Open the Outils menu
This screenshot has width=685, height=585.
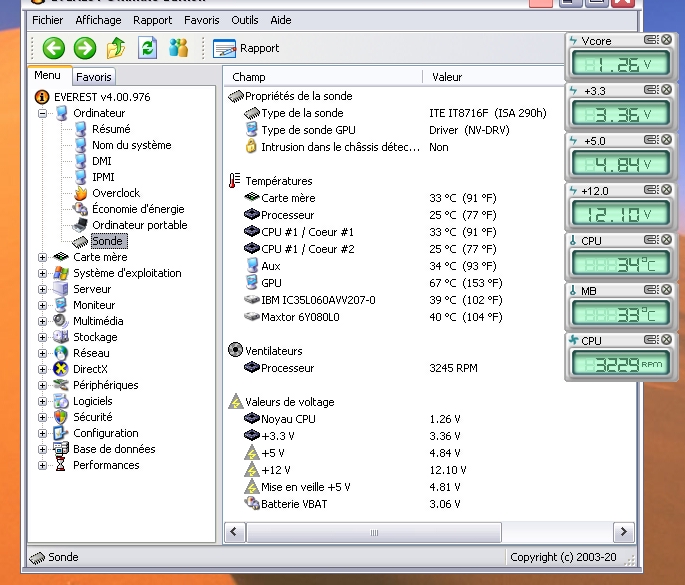(244, 20)
